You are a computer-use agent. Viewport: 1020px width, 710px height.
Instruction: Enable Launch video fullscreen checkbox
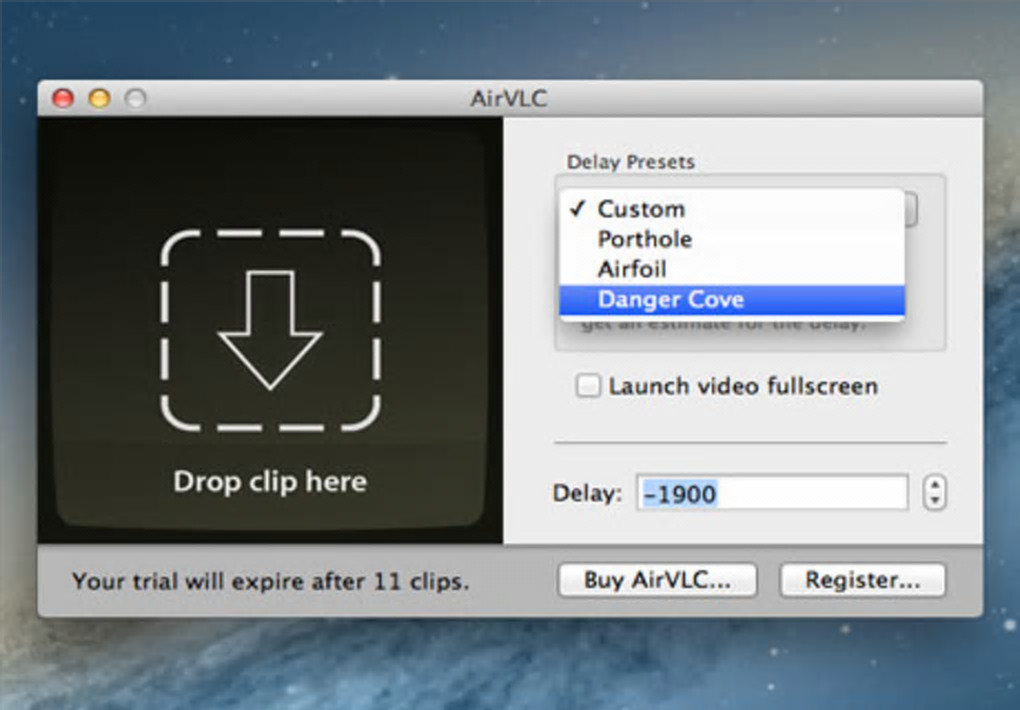click(588, 385)
